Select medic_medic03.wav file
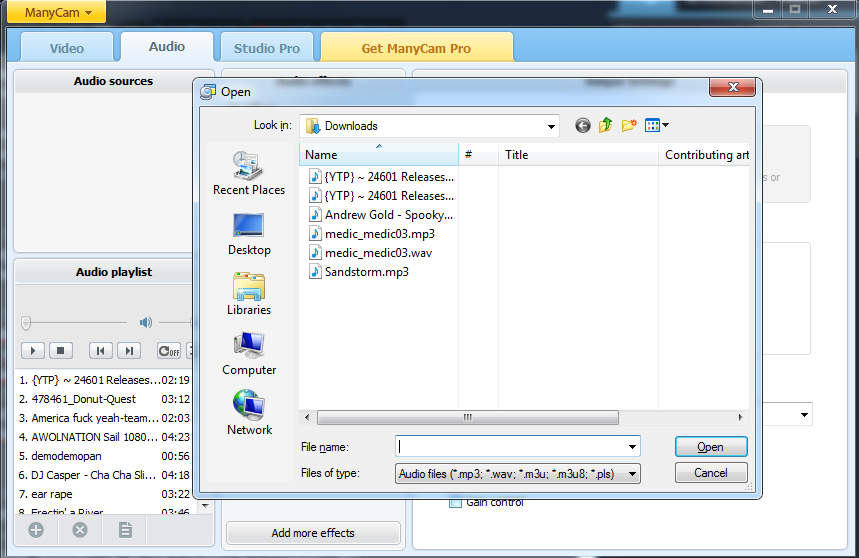Screen dimensions: 859x558 coord(370,253)
